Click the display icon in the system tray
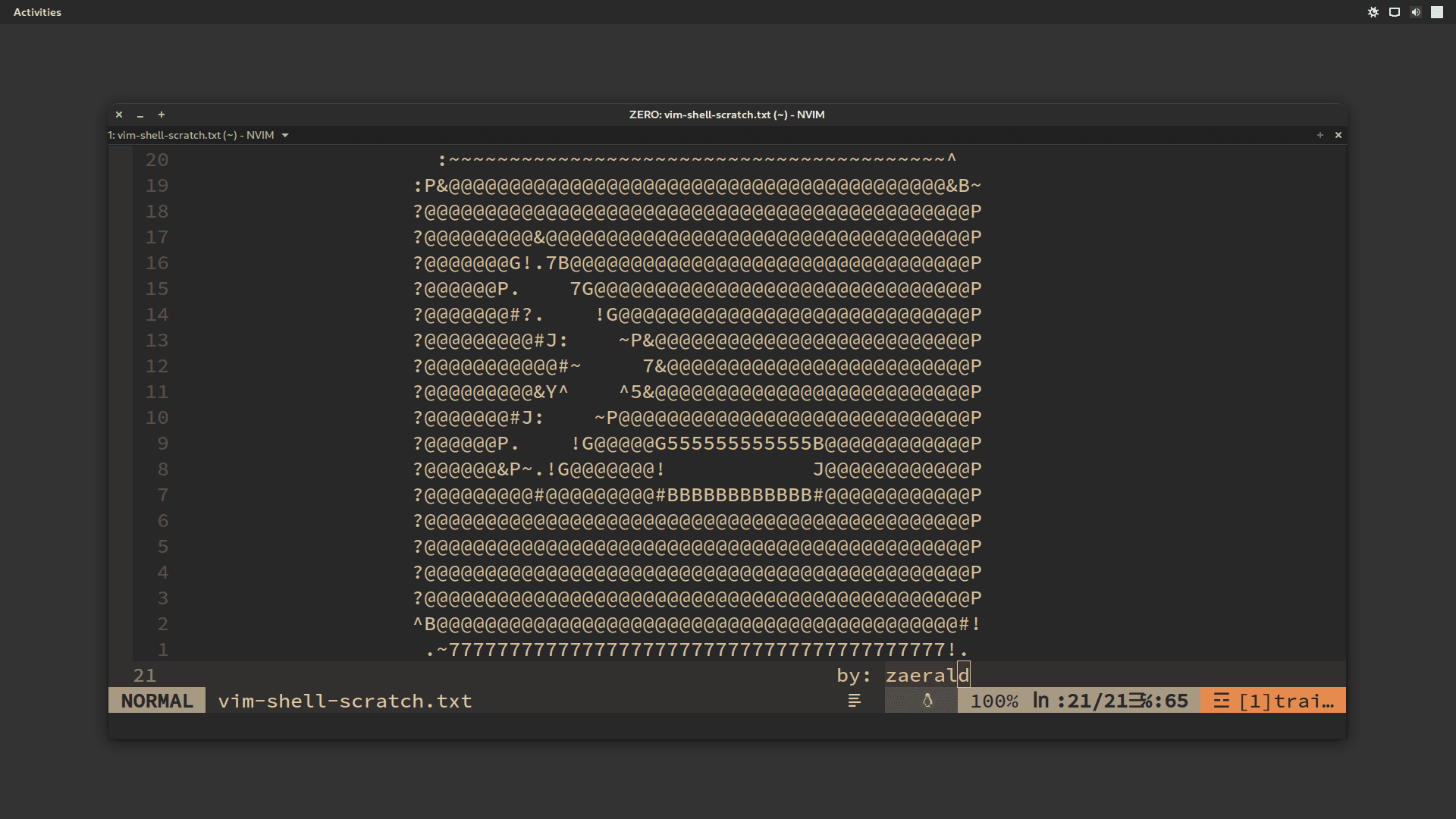 [x=1395, y=12]
